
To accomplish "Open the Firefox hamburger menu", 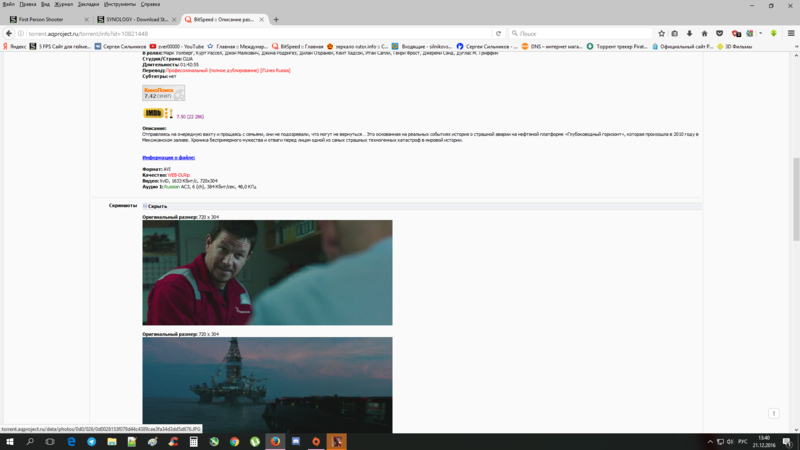I will coord(791,33).
